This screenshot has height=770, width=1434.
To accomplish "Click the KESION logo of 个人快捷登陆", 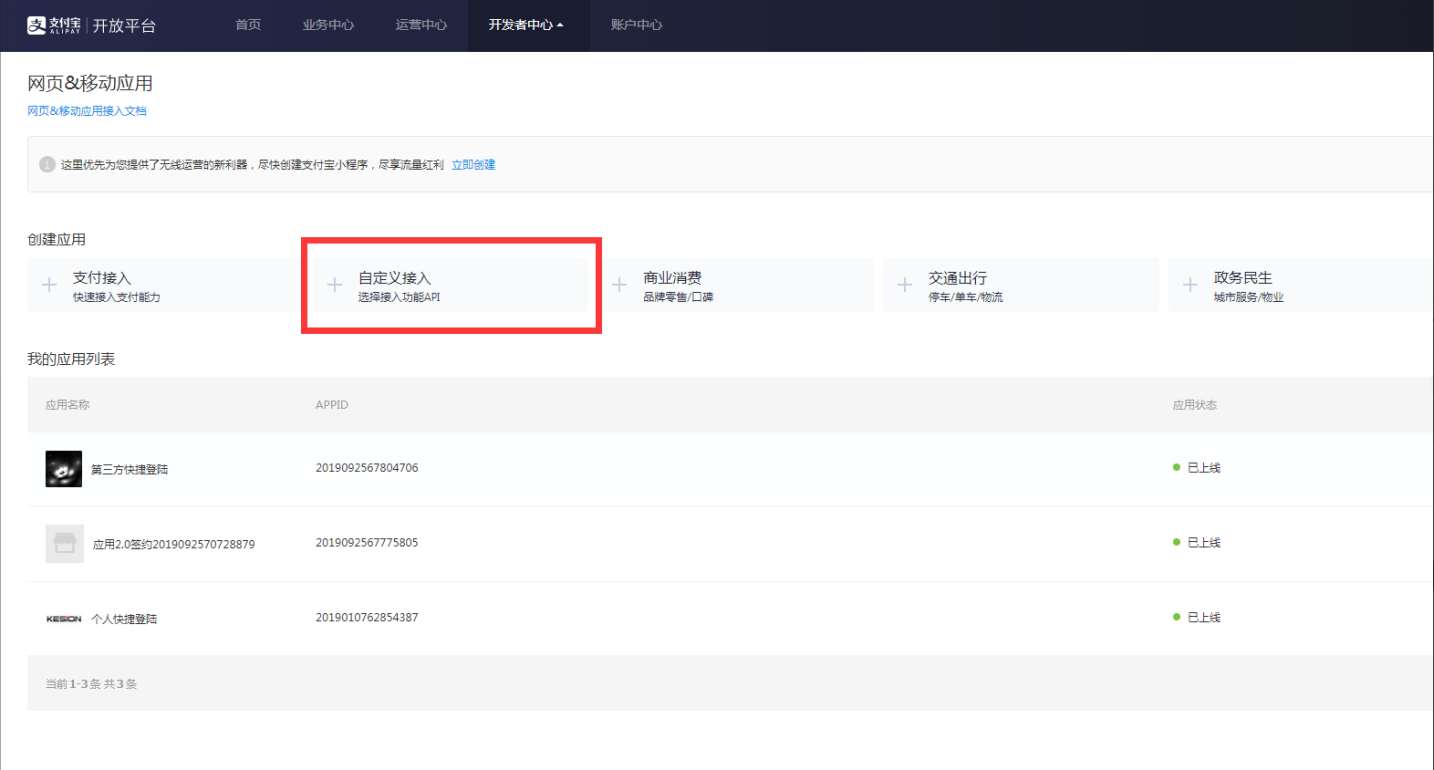I will point(64,618).
